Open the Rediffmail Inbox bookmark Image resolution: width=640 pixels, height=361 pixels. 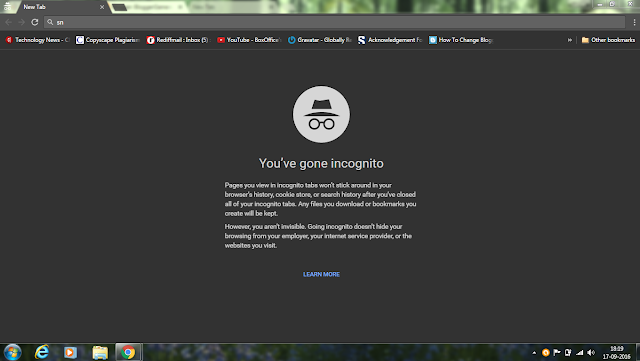179,40
